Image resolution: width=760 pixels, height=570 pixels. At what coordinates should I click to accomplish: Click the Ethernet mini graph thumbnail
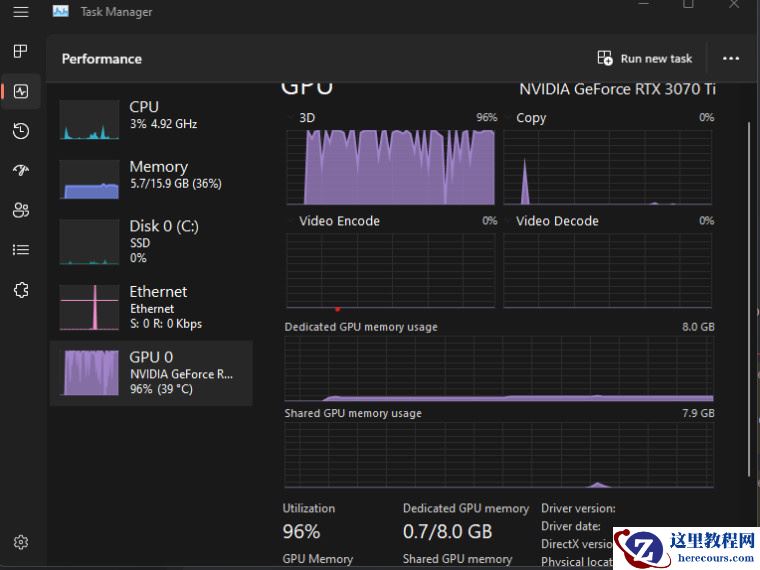coord(89,307)
